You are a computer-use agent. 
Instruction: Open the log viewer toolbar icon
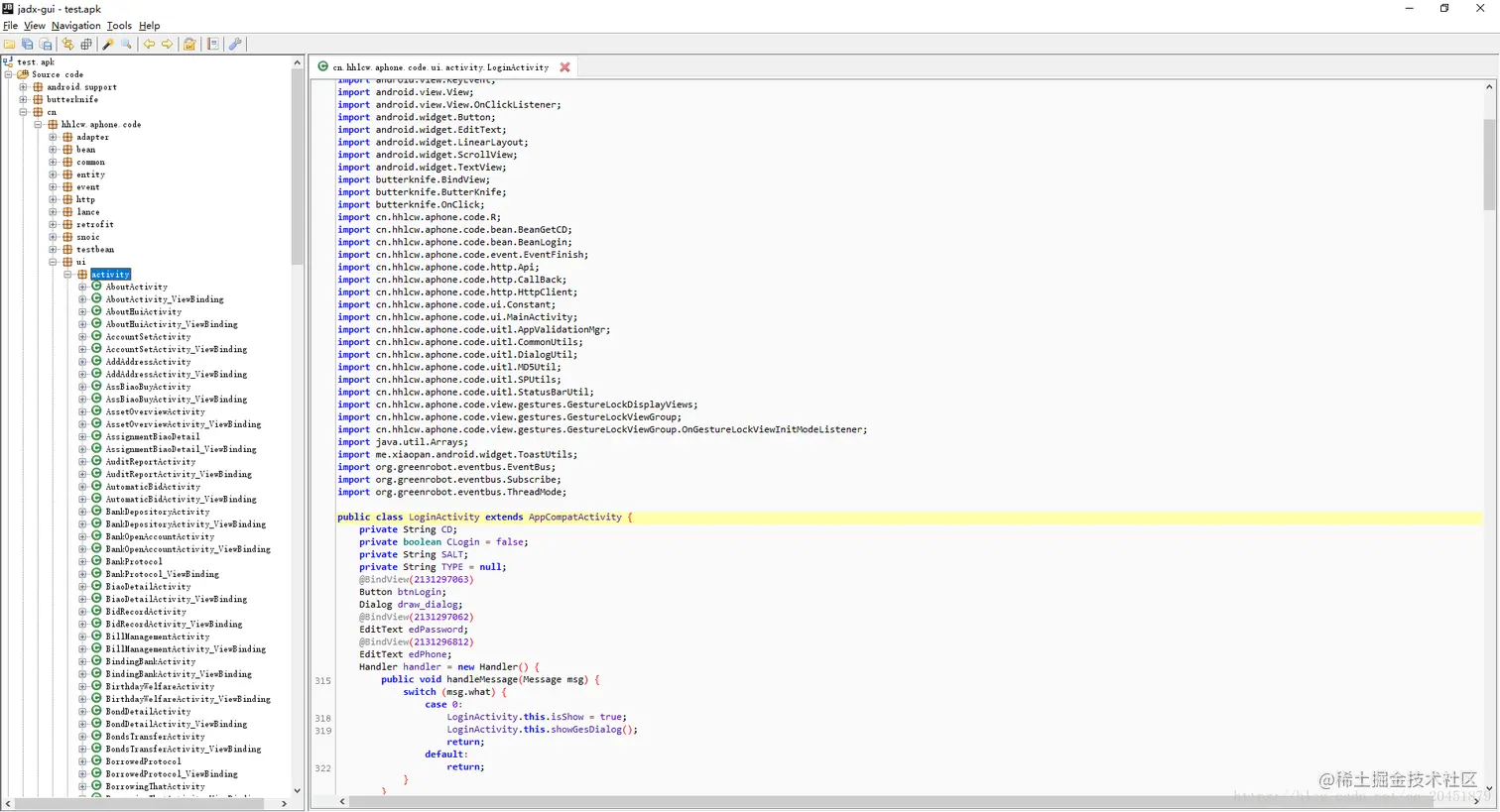point(212,44)
